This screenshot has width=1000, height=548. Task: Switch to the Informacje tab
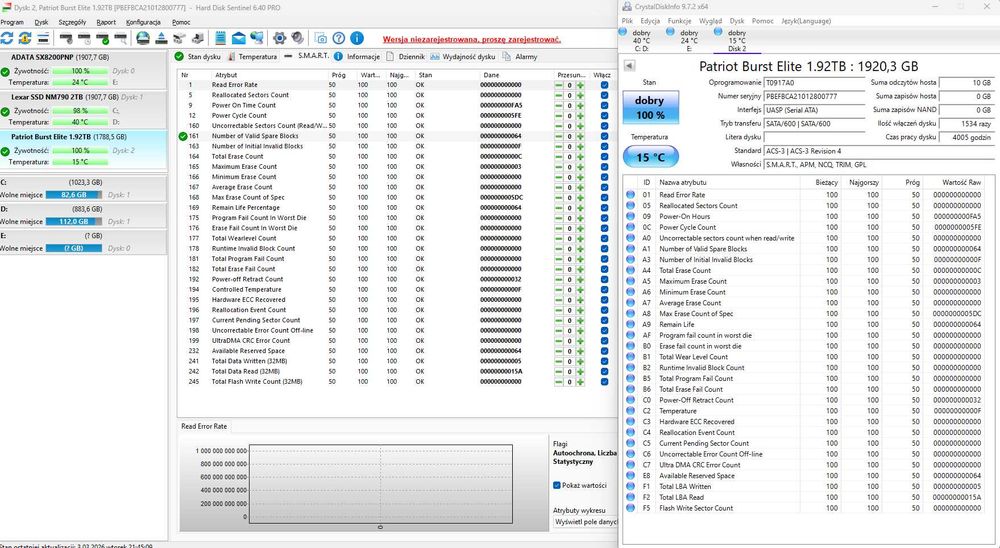[x=357, y=57]
